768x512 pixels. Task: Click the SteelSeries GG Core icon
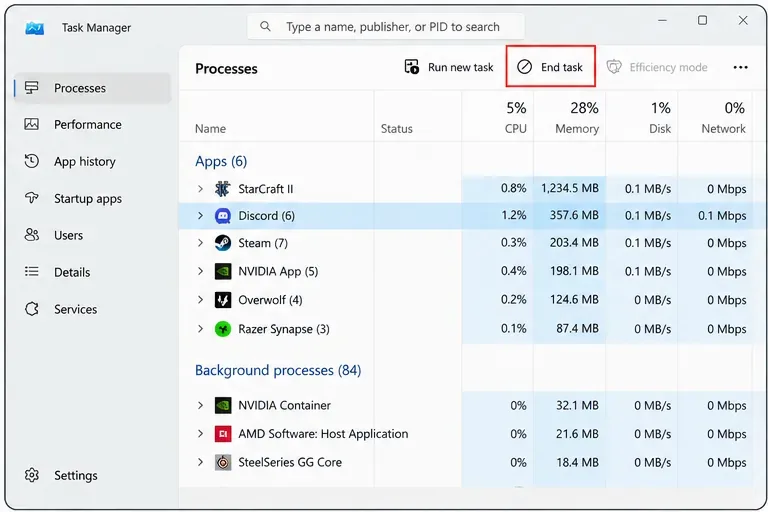coord(223,462)
